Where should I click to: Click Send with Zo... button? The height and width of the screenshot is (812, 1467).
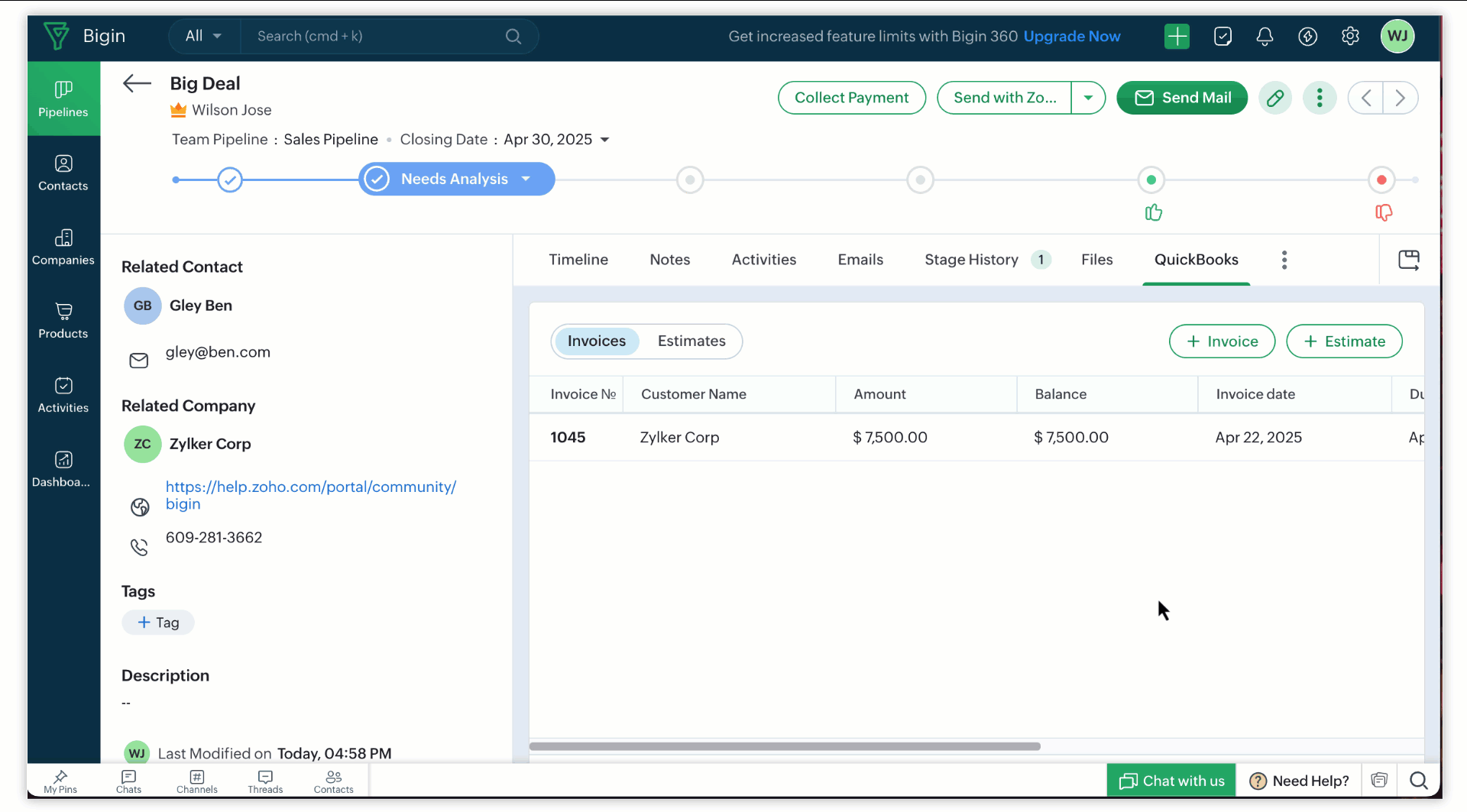[x=1005, y=98]
